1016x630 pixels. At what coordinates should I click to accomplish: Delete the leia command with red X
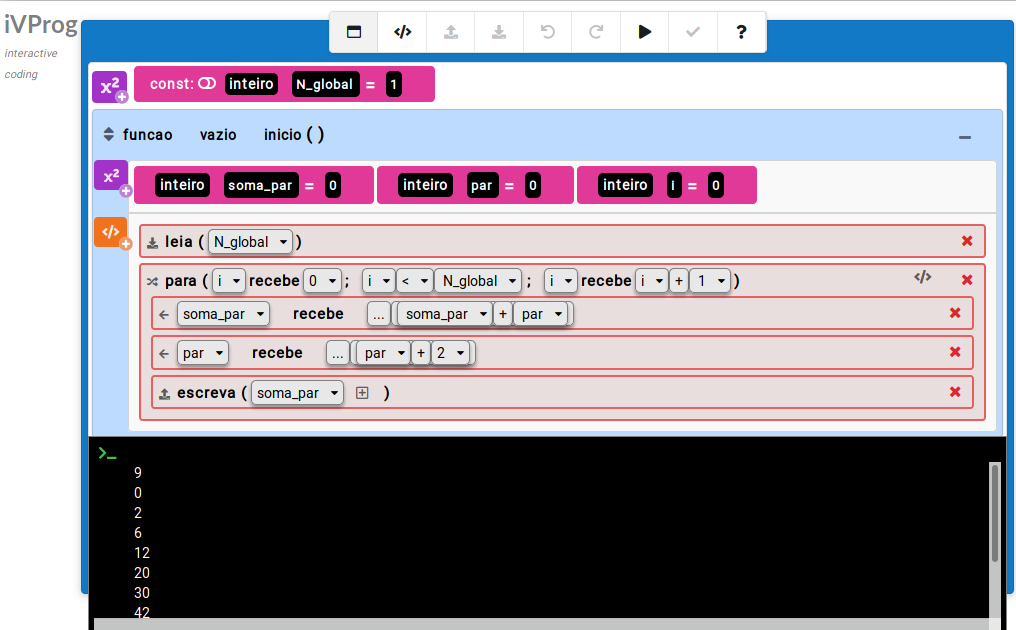coord(967,241)
